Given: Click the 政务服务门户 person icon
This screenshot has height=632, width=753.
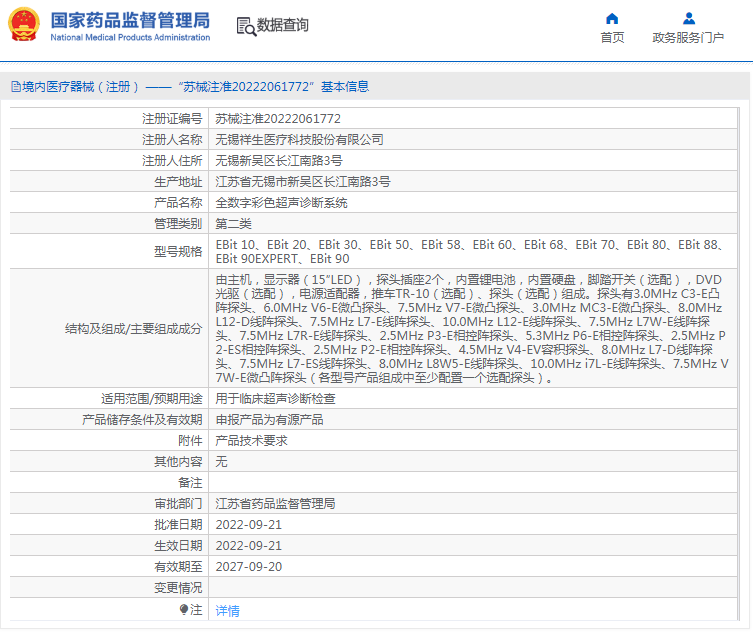Looking at the screenshot, I should tap(688, 18).
